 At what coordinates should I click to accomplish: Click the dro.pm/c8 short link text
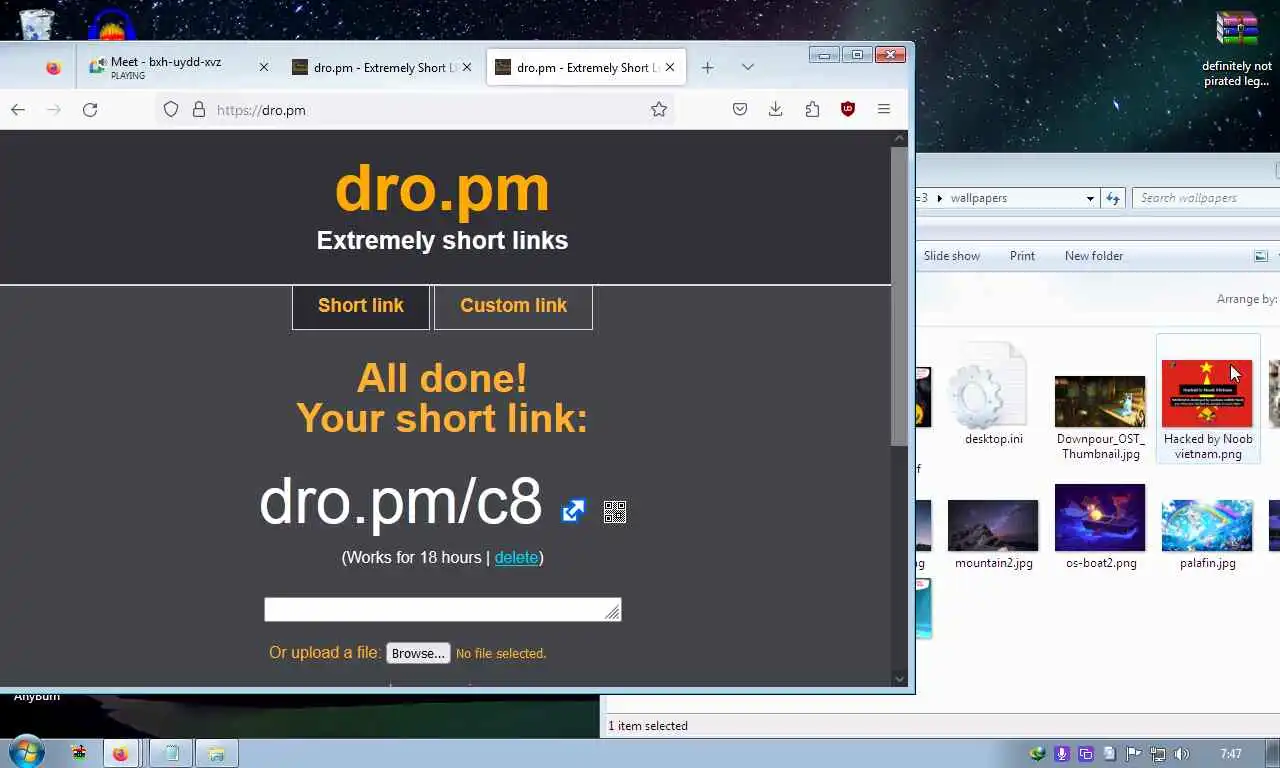400,501
